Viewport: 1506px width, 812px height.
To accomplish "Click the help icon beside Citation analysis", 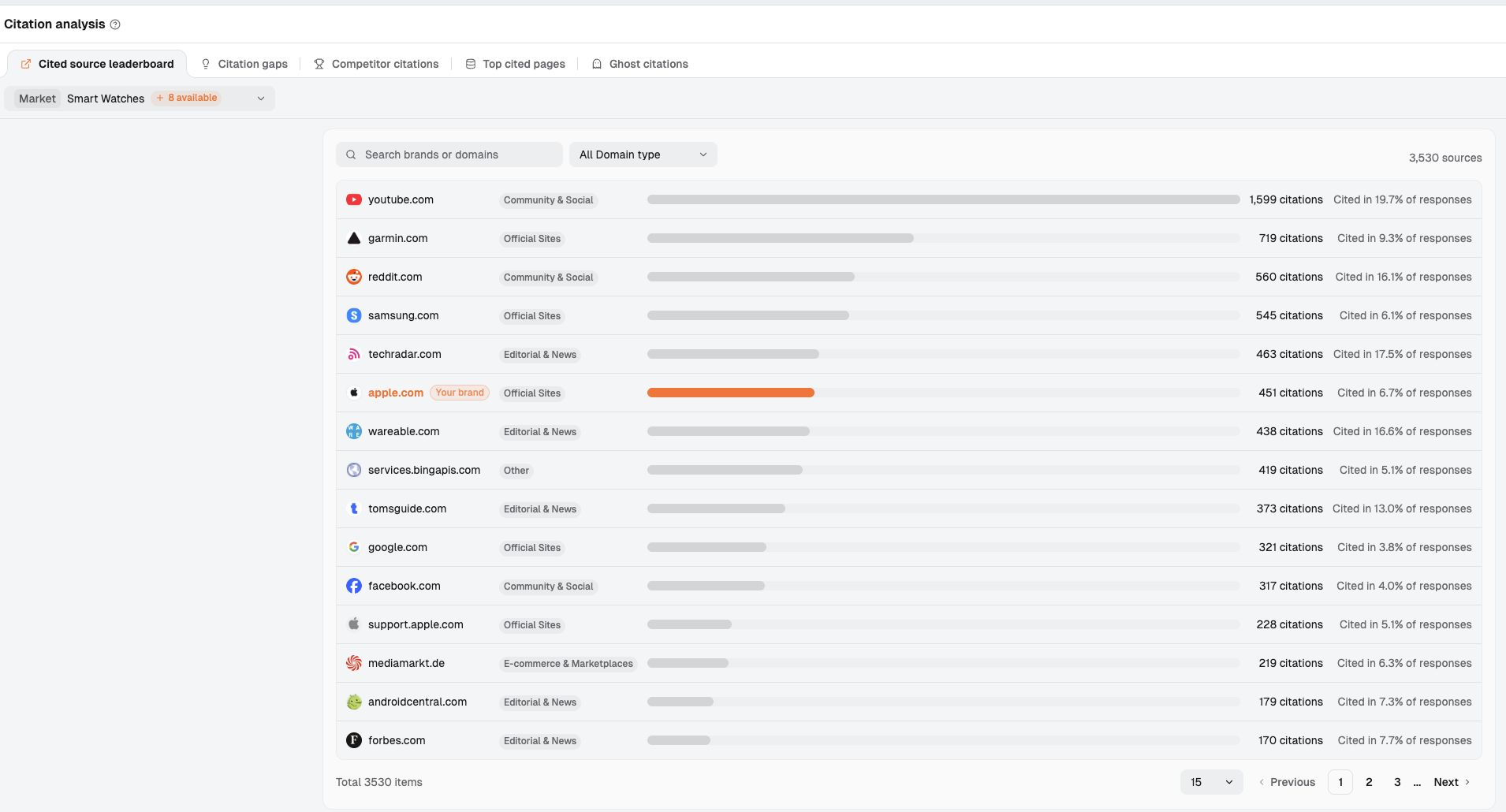I will coord(115,24).
